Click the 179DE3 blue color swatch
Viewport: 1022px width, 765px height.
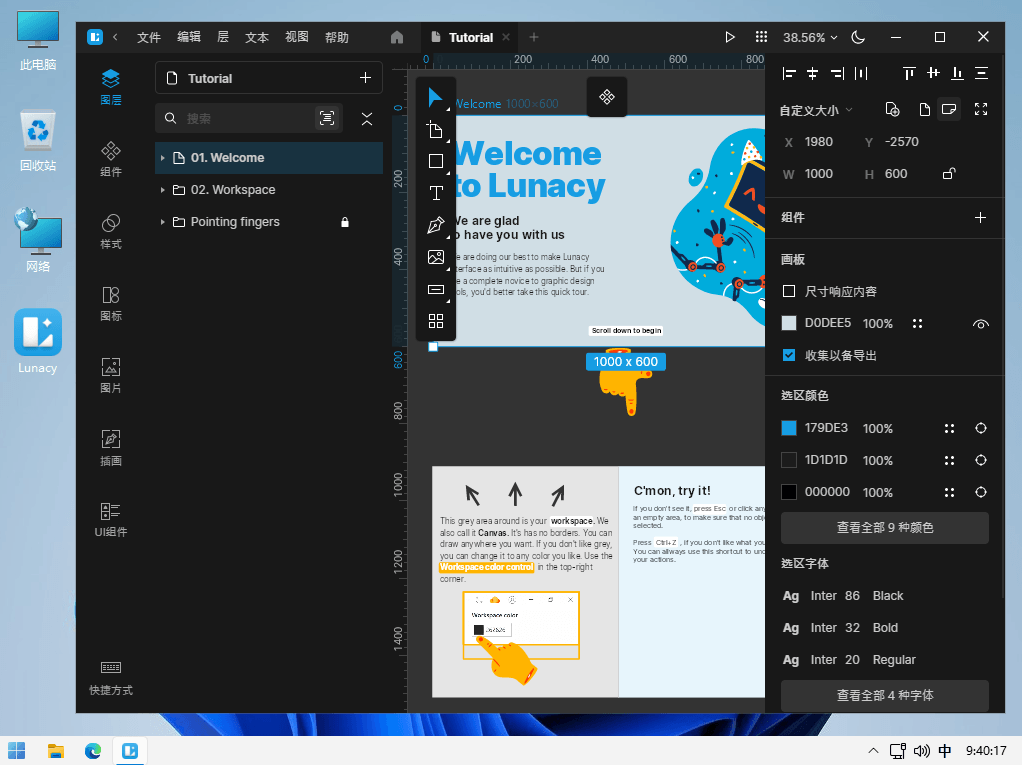pyautogui.click(x=789, y=428)
